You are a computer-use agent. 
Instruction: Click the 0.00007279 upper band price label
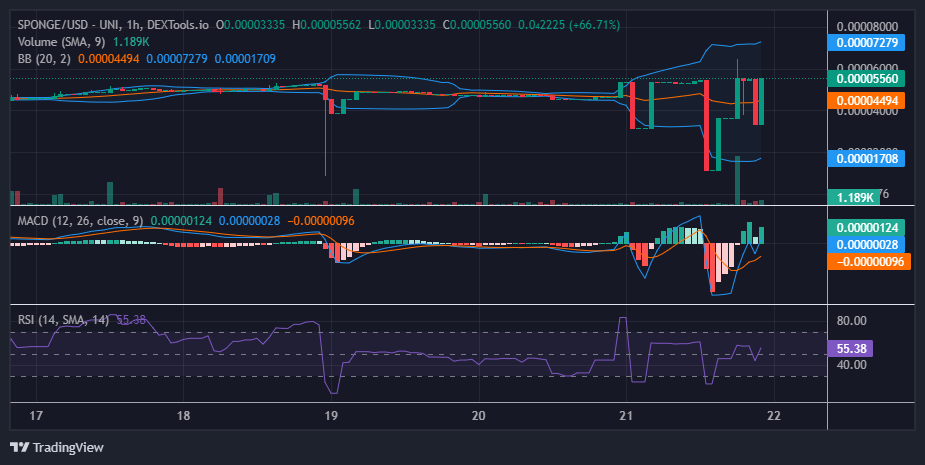coord(866,42)
